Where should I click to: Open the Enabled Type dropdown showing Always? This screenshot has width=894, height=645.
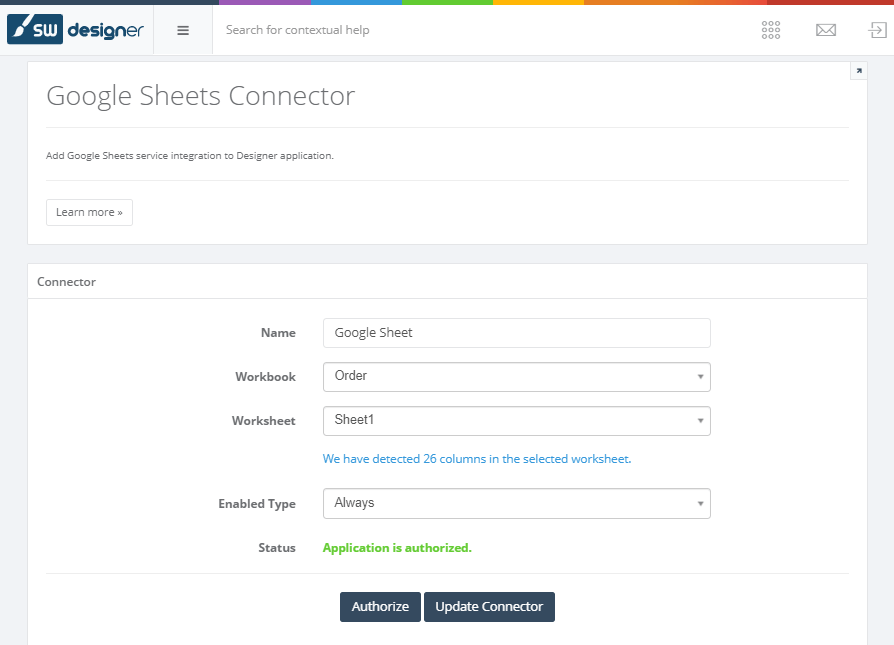click(x=517, y=504)
